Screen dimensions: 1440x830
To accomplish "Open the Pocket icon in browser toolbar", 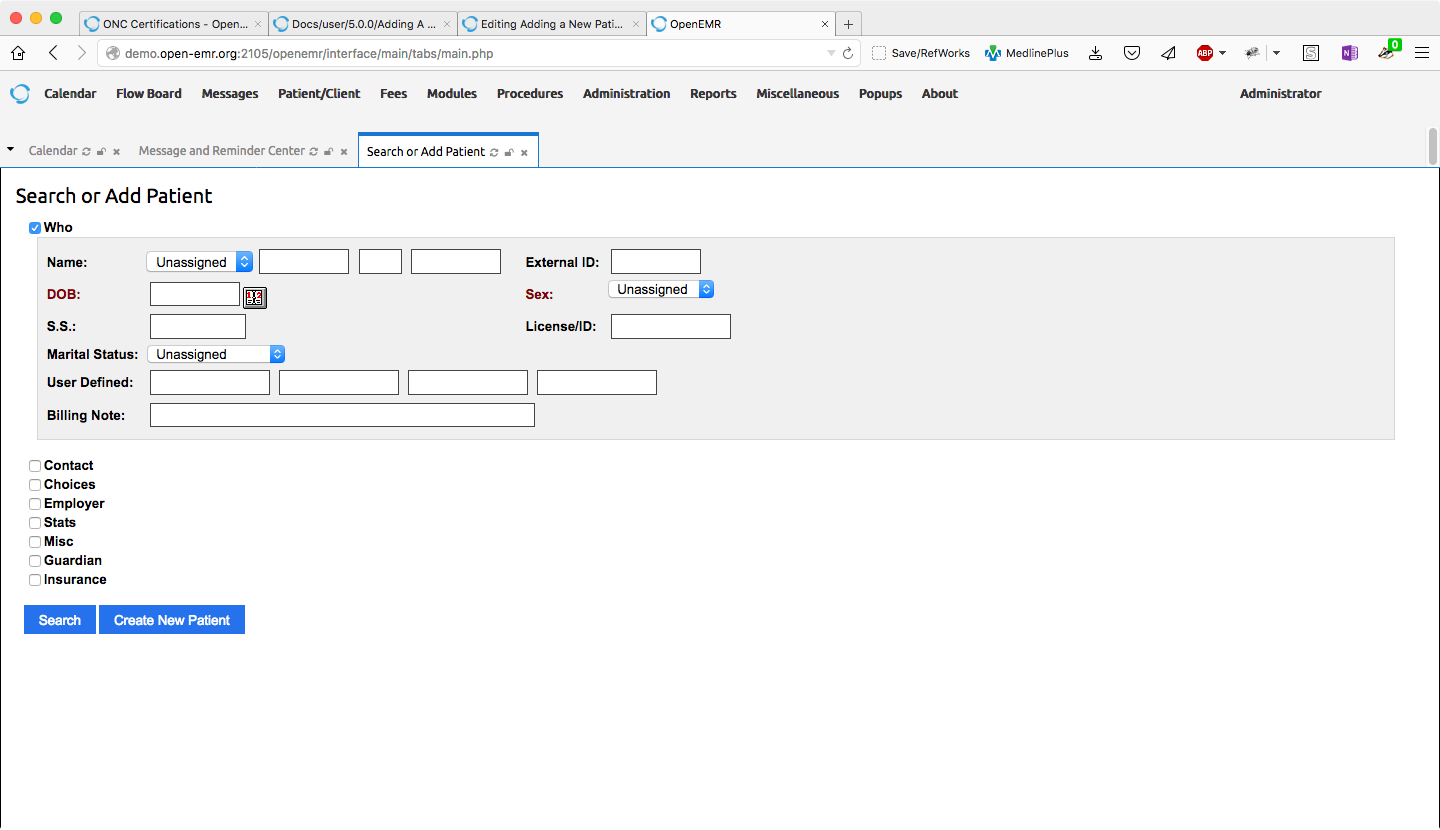I will point(1132,53).
